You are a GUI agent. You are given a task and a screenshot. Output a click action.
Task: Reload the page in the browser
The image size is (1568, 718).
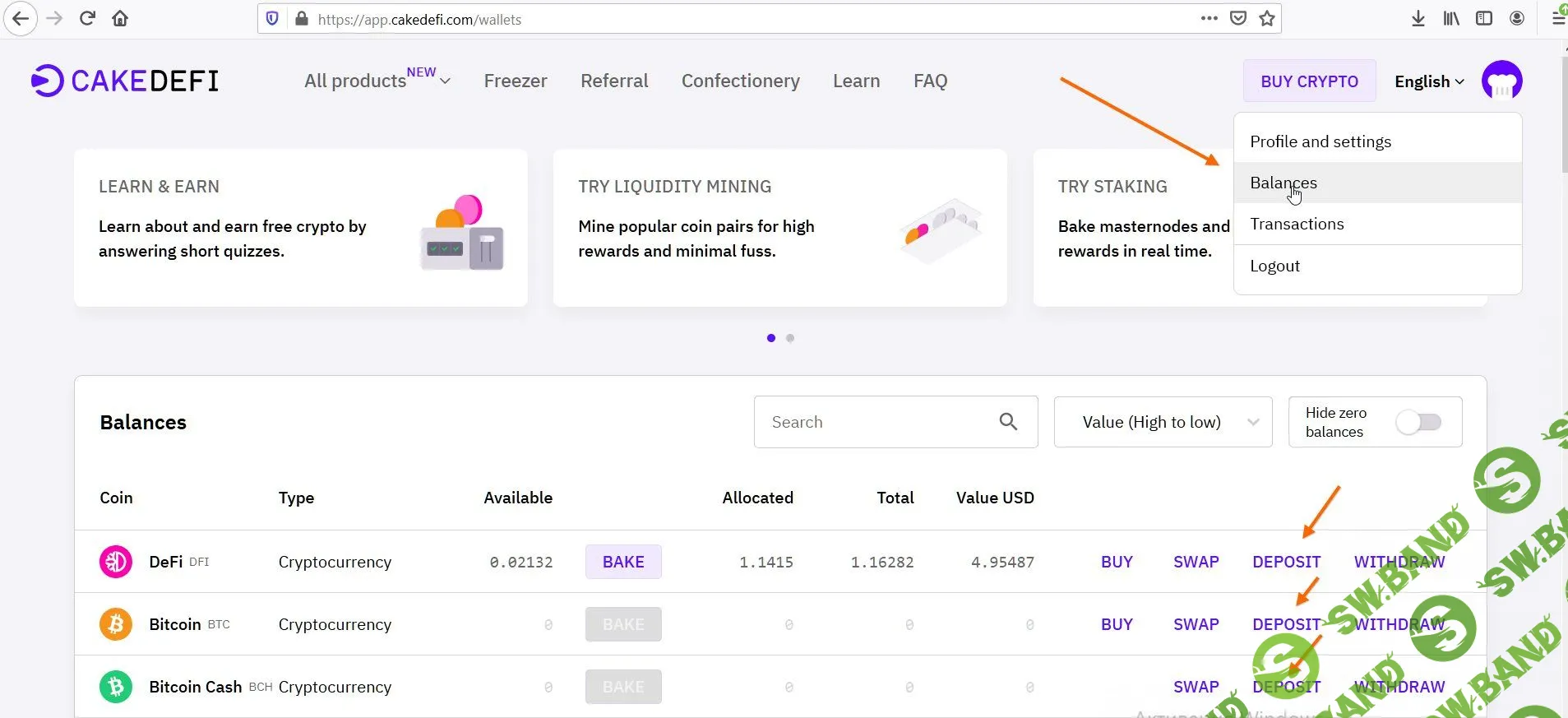tap(87, 18)
